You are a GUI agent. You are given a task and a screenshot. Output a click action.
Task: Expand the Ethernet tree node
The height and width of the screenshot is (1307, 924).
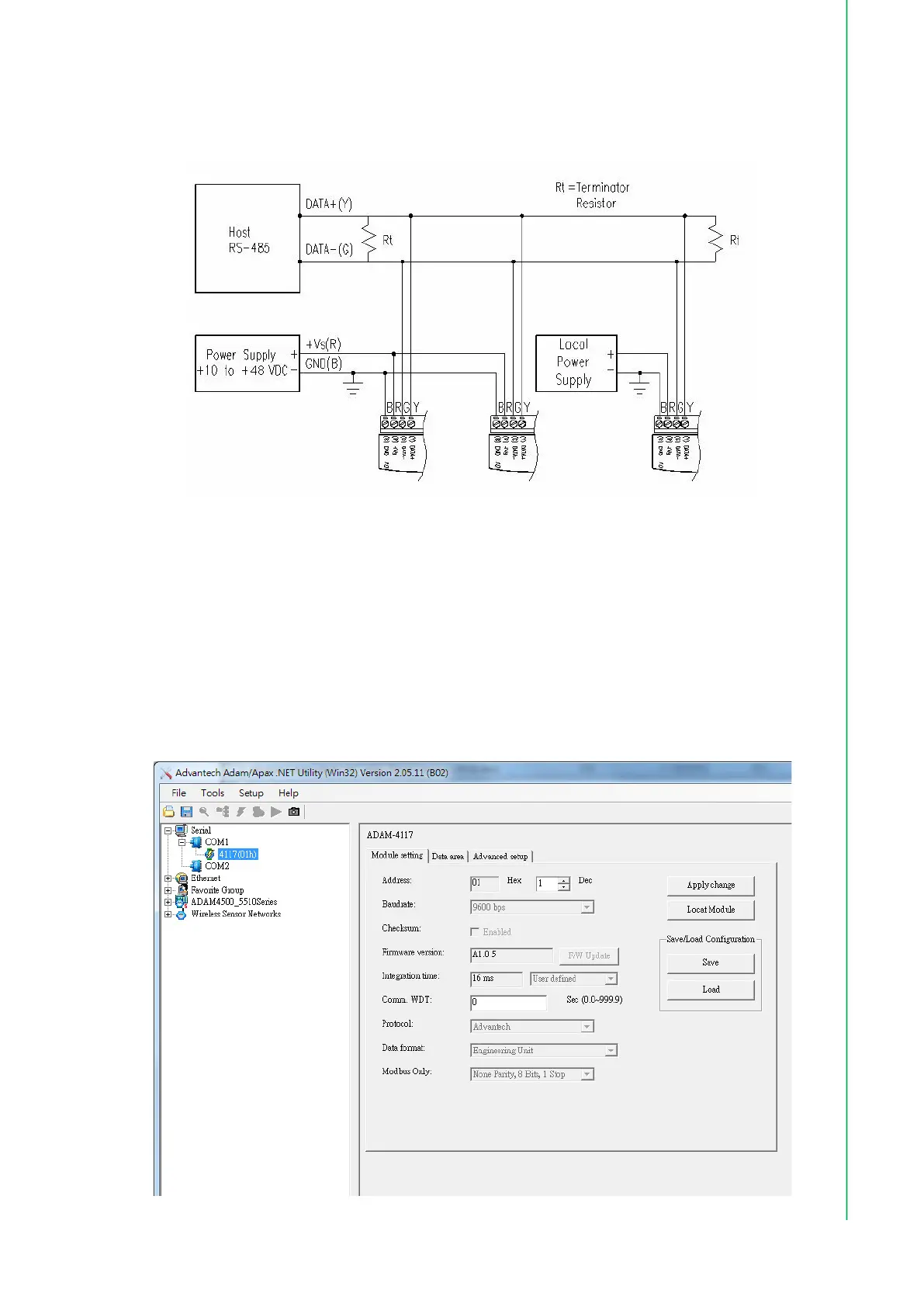click(x=168, y=879)
